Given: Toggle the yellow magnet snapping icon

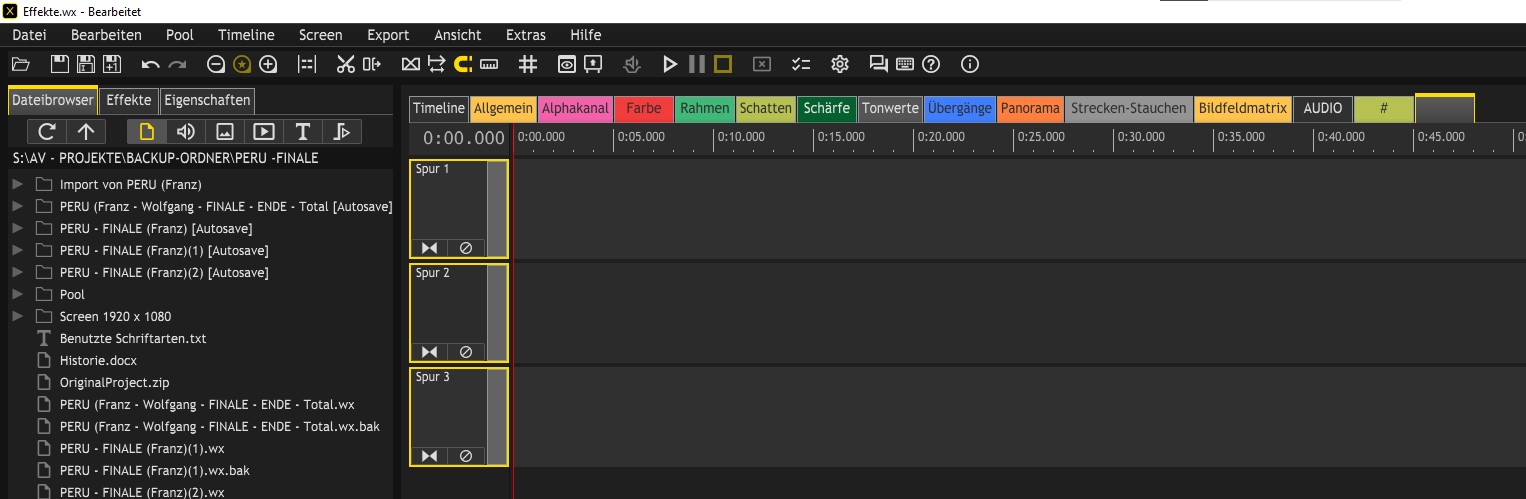Looking at the screenshot, I should click(x=463, y=64).
